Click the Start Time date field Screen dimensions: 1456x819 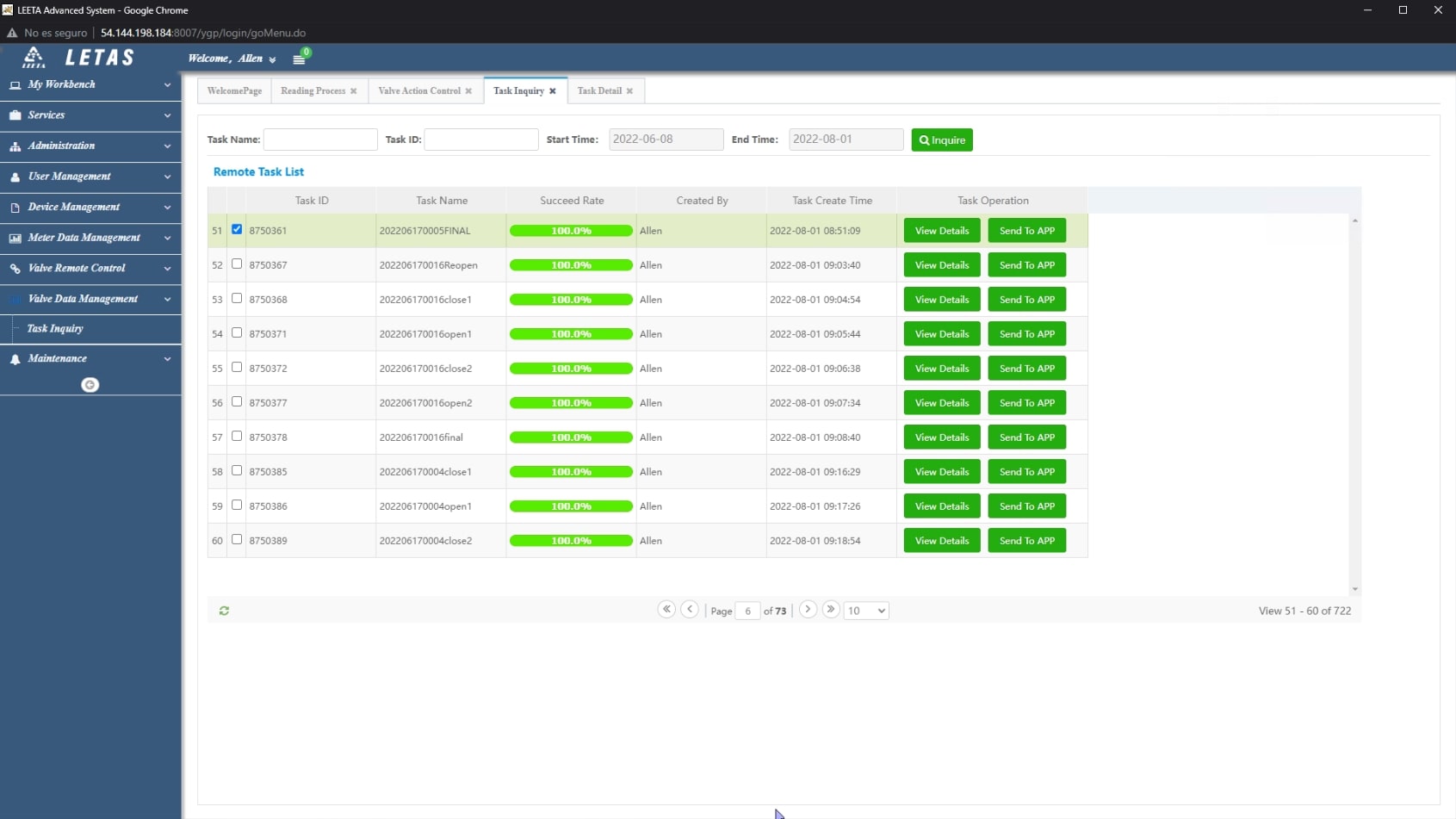pyautogui.click(x=666, y=140)
